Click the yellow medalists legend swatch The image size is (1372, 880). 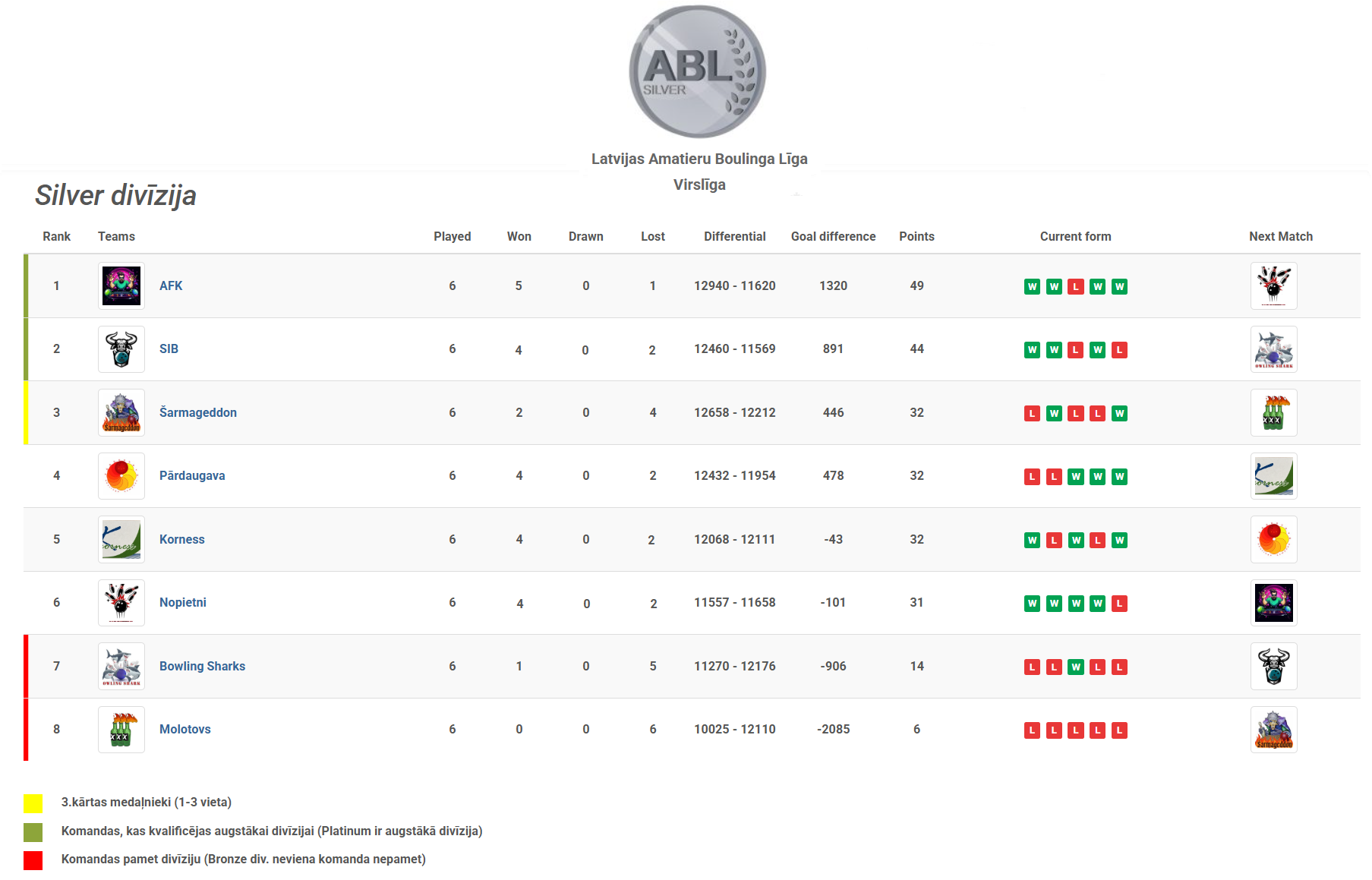[33, 803]
